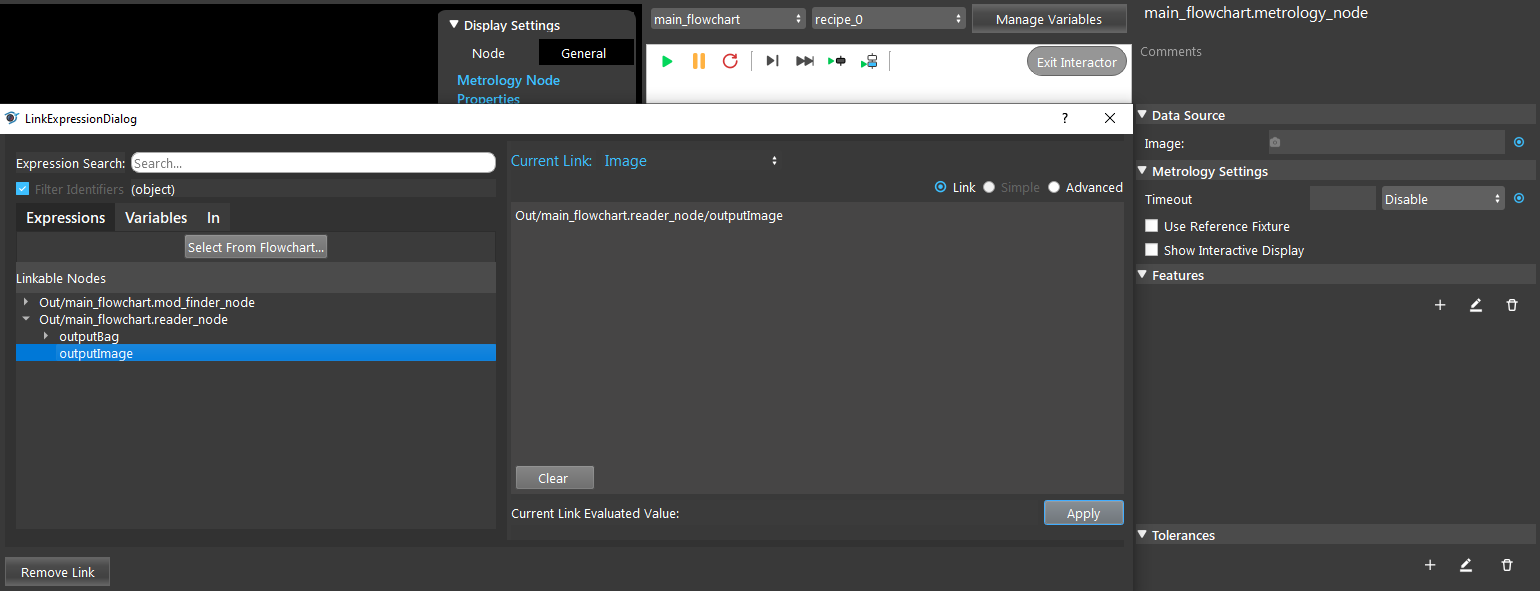Click the camera icon in the Image field

[x=1275, y=143]
